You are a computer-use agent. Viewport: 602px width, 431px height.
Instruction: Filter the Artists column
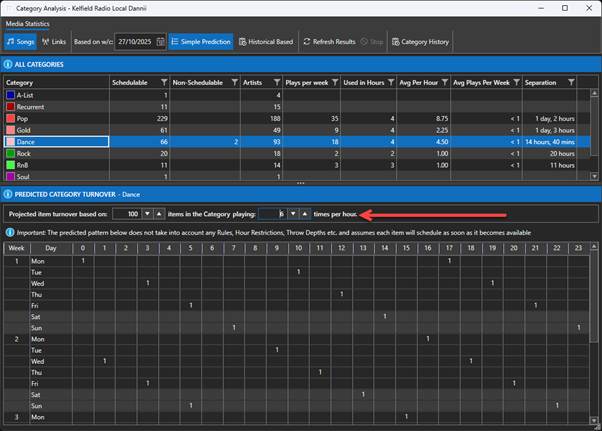coord(277,83)
